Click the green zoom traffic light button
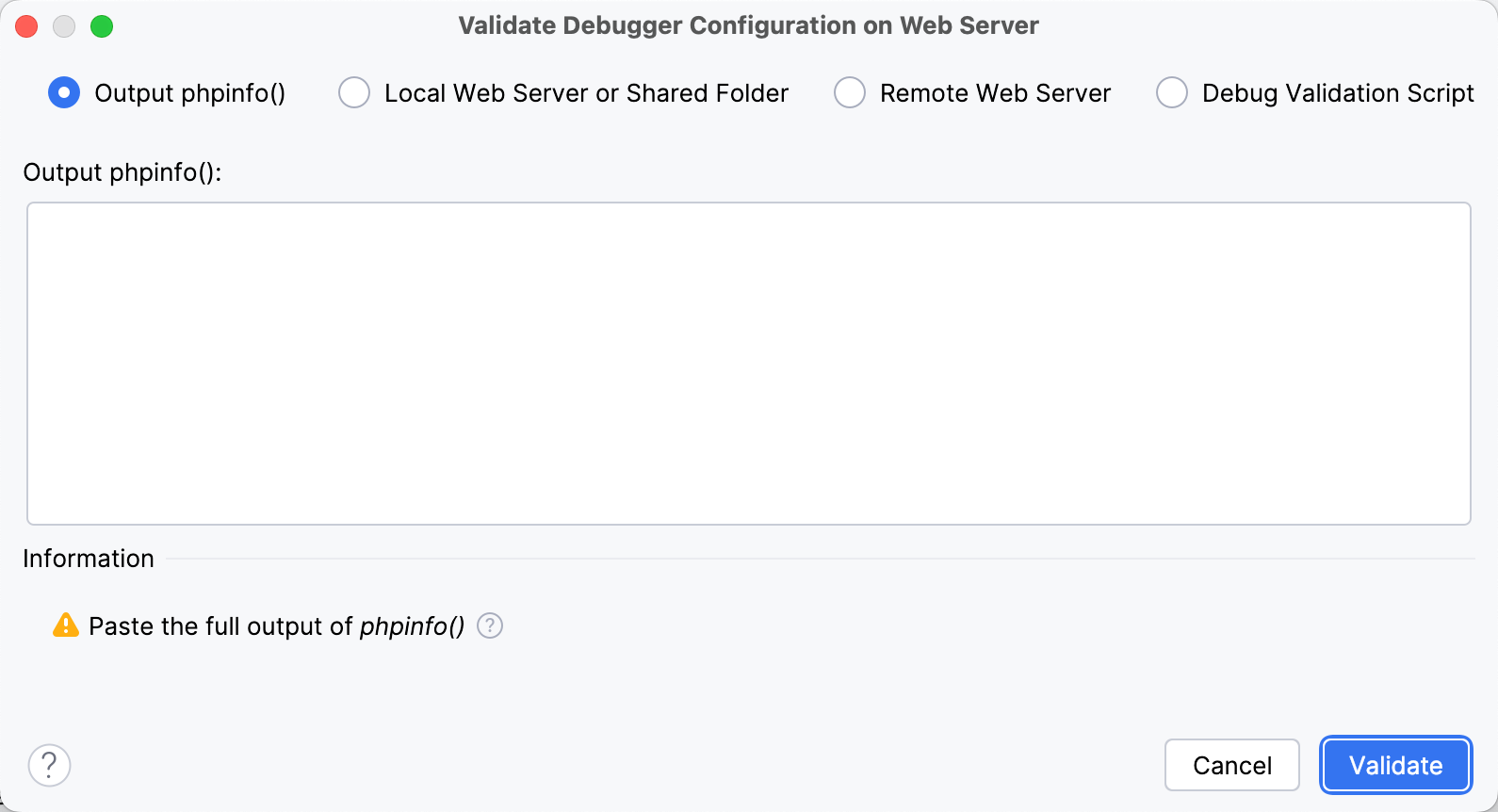Viewport: 1498px width, 812px height. 102,26
